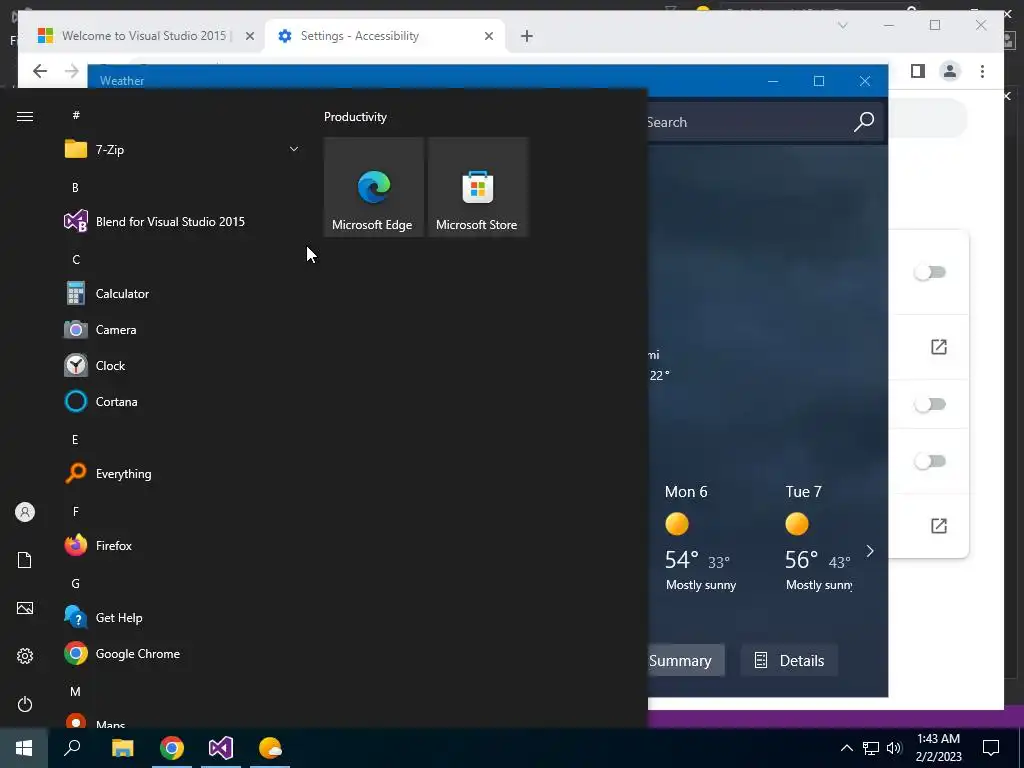Toggle the second accessibility switch

point(931,404)
